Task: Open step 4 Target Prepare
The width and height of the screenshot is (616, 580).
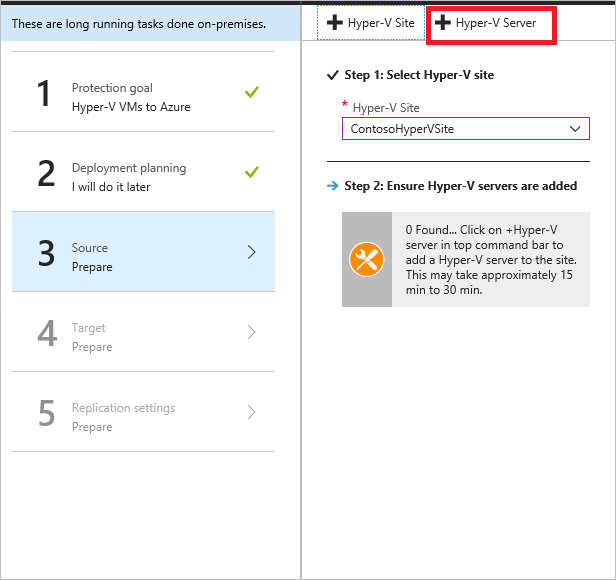Action: pyautogui.click(x=140, y=332)
